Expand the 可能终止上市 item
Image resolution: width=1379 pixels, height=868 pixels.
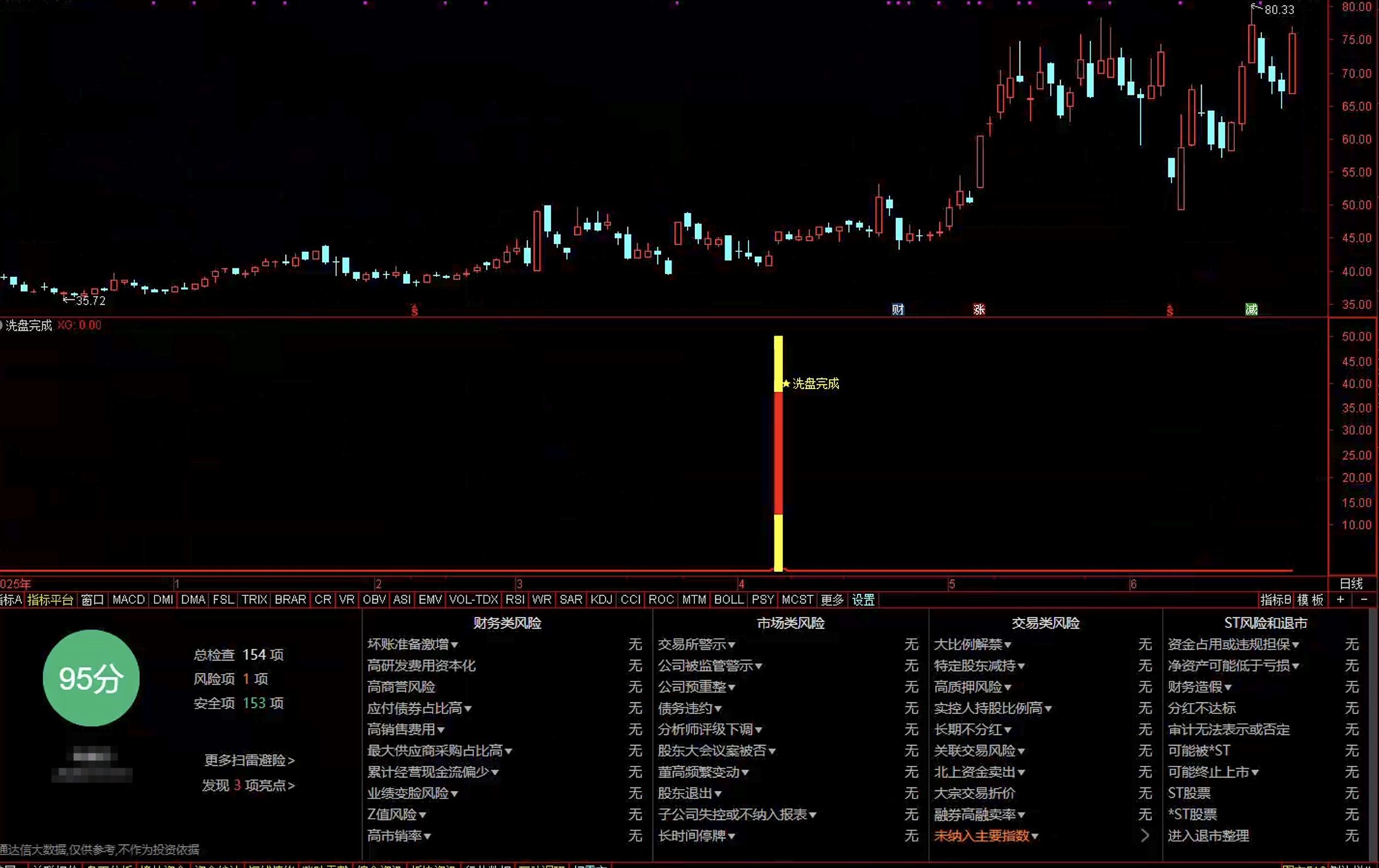[1213, 771]
